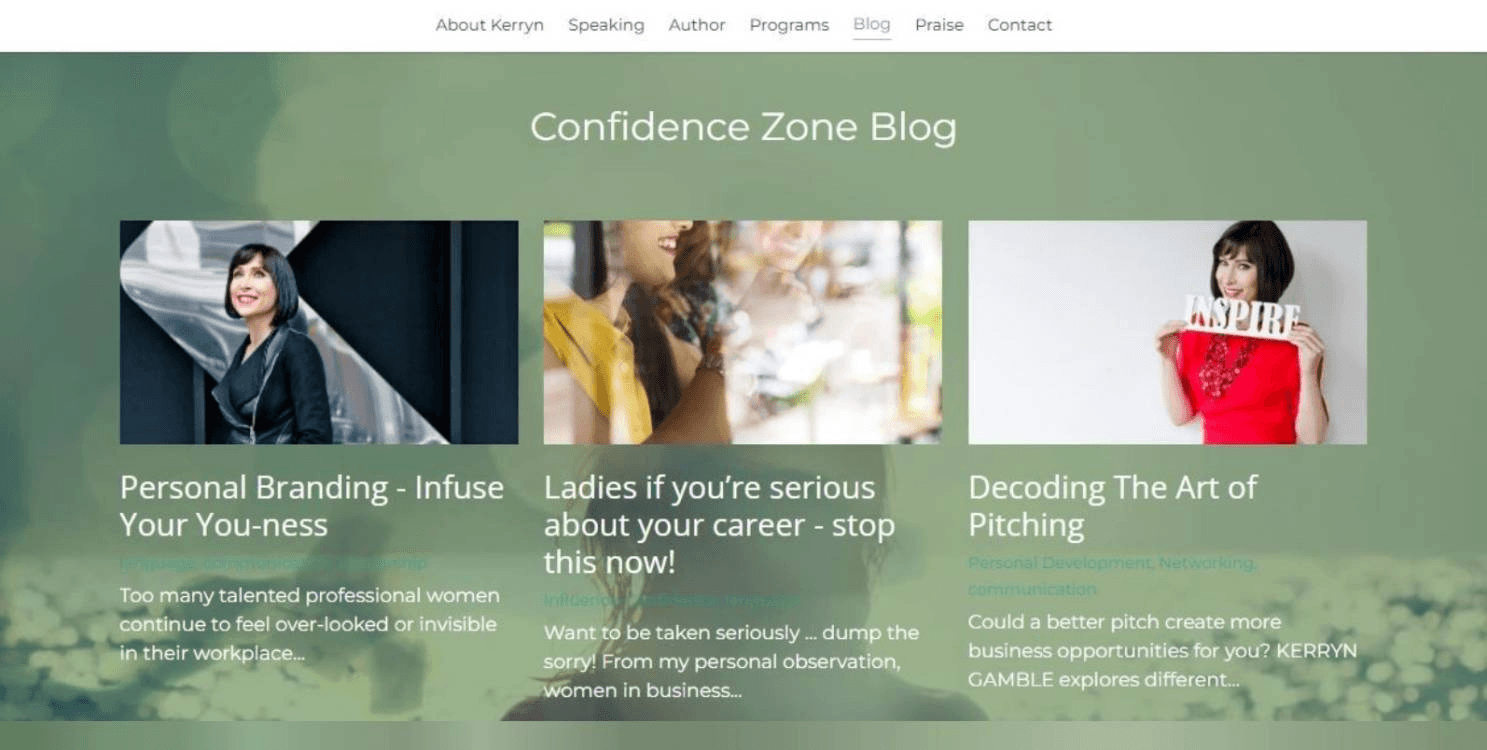The width and height of the screenshot is (1487, 750).
Task: Open 'Ladies if you're serious about your career' post
Action: coord(719,525)
